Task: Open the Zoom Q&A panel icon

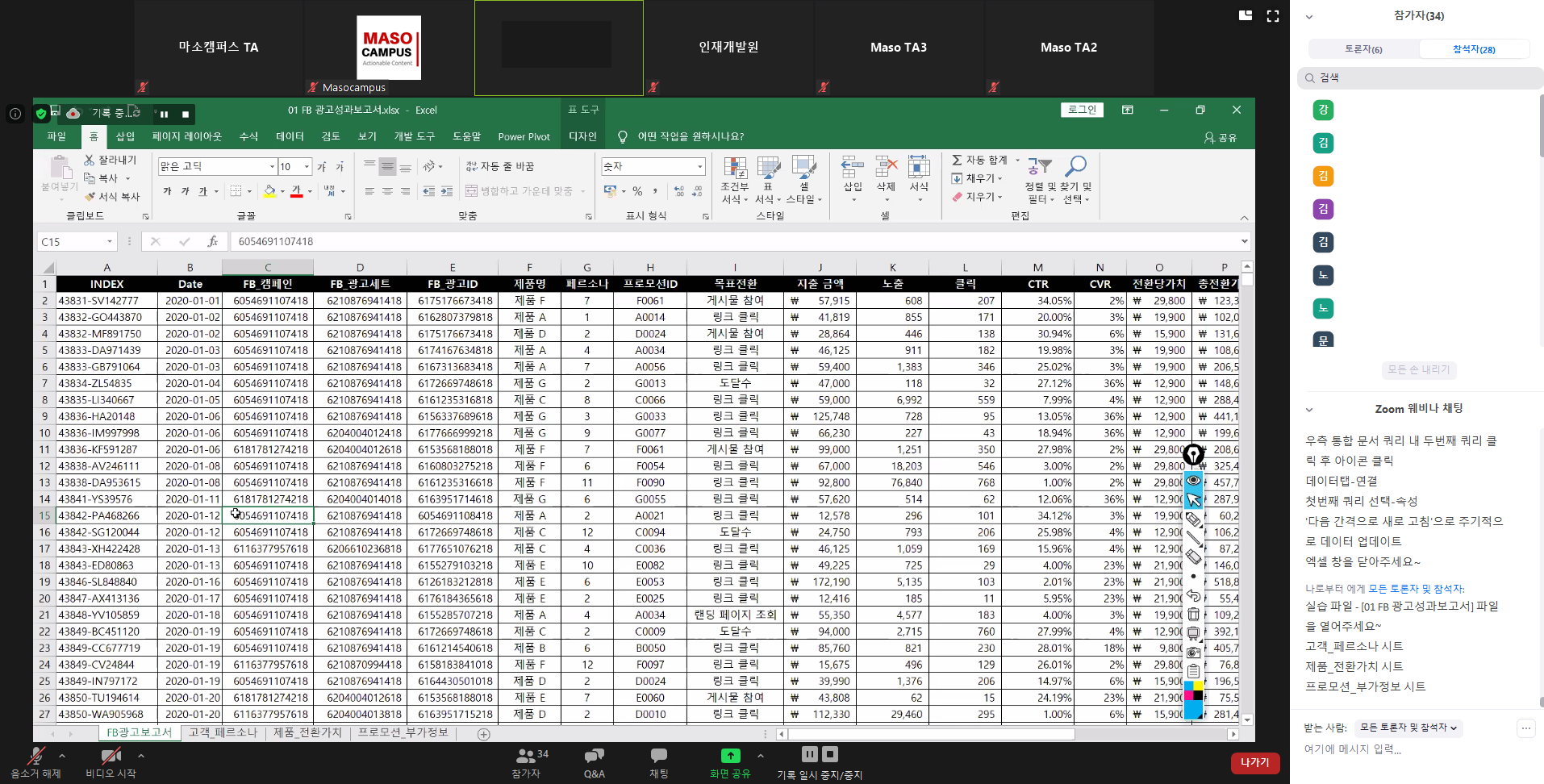Action: point(594,756)
